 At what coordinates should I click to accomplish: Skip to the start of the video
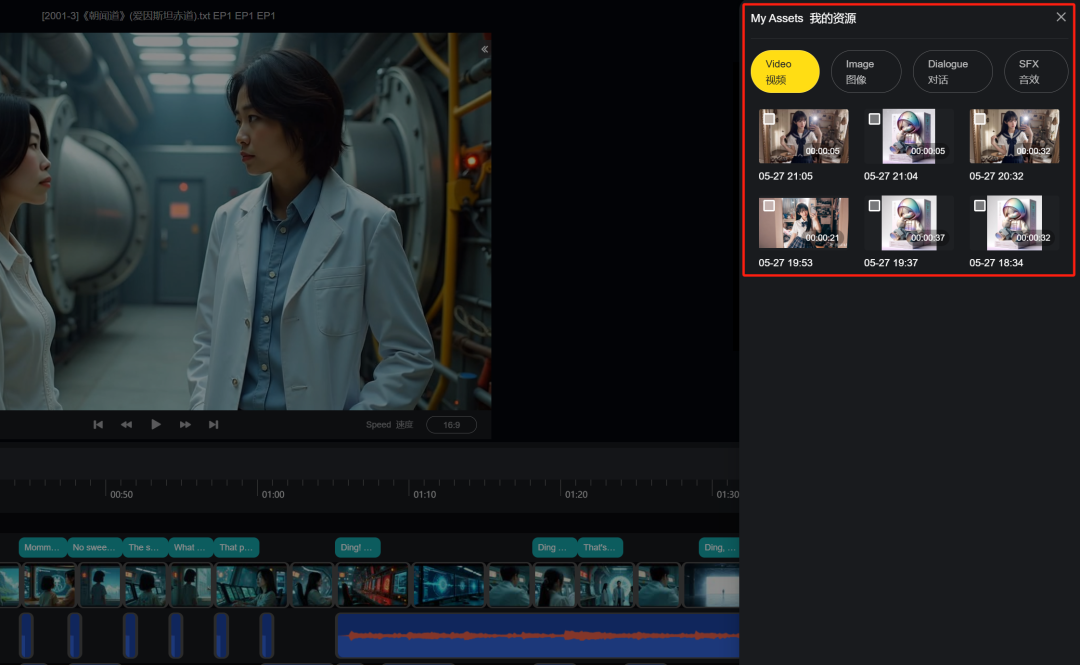click(x=98, y=424)
